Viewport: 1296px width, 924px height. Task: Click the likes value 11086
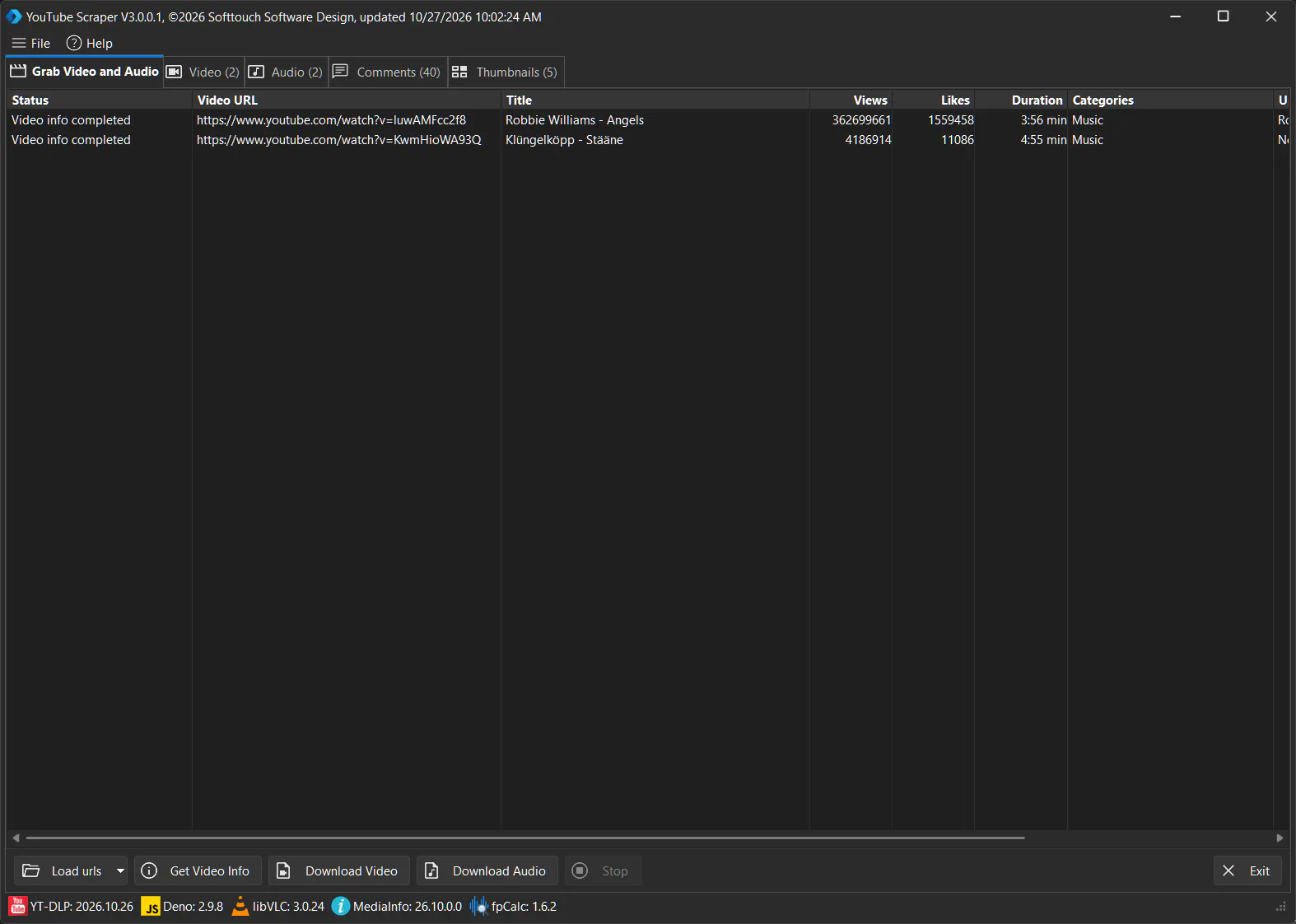(x=958, y=140)
